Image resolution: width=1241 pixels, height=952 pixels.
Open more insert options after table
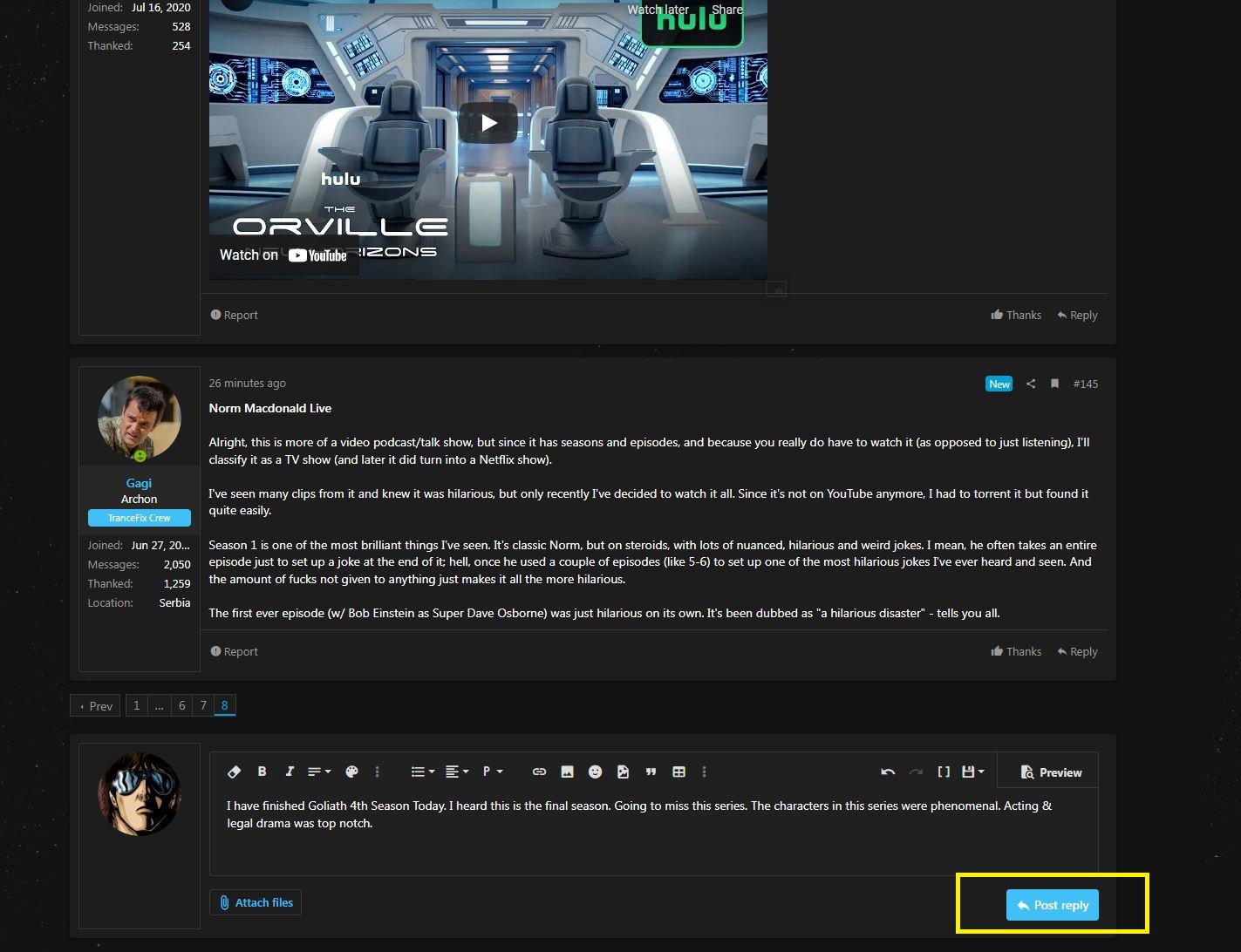tap(704, 772)
